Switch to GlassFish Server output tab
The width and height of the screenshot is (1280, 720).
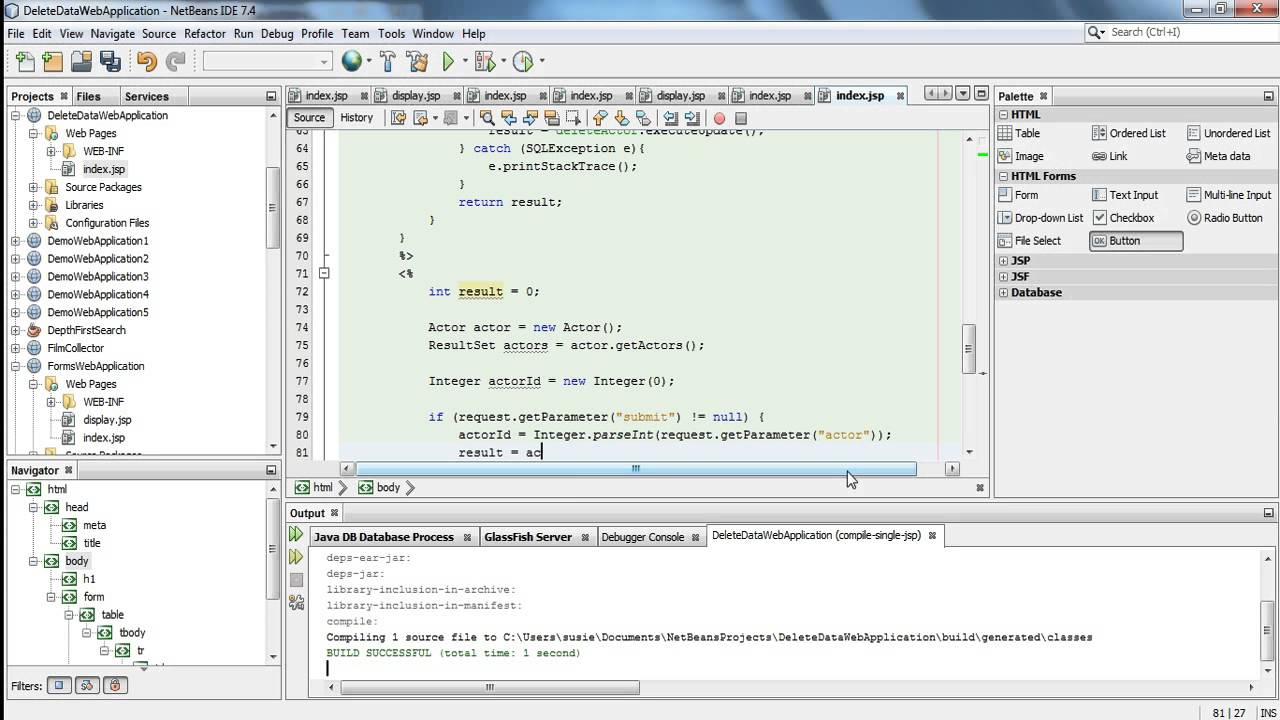coord(528,537)
